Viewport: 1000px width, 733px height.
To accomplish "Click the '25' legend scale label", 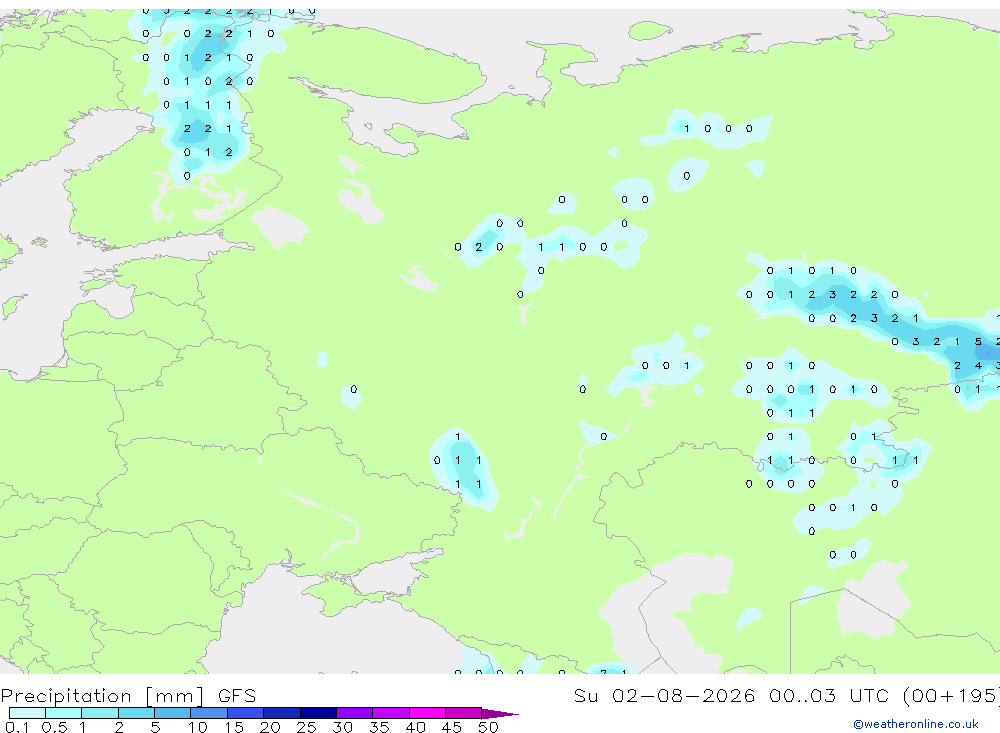I will 306,727.
